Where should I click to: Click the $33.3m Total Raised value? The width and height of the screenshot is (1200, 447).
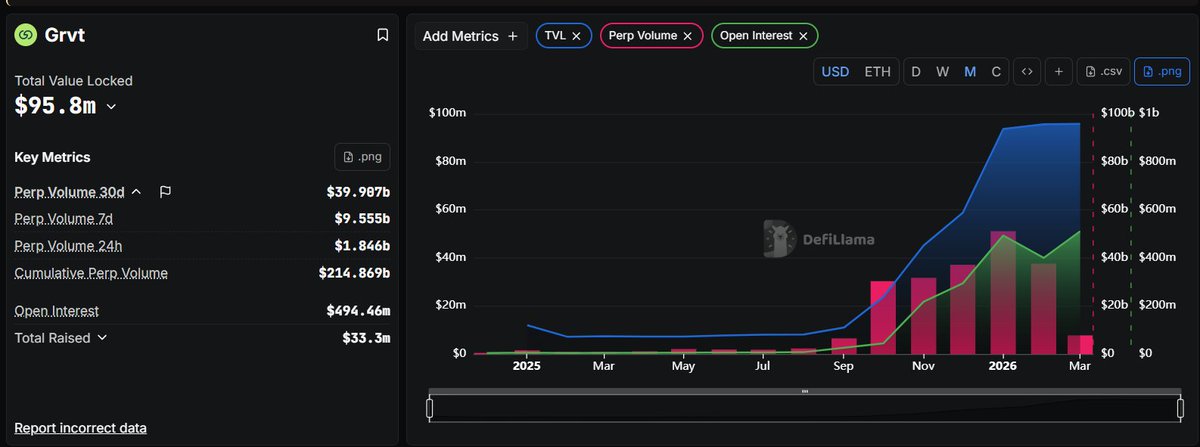coord(366,338)
